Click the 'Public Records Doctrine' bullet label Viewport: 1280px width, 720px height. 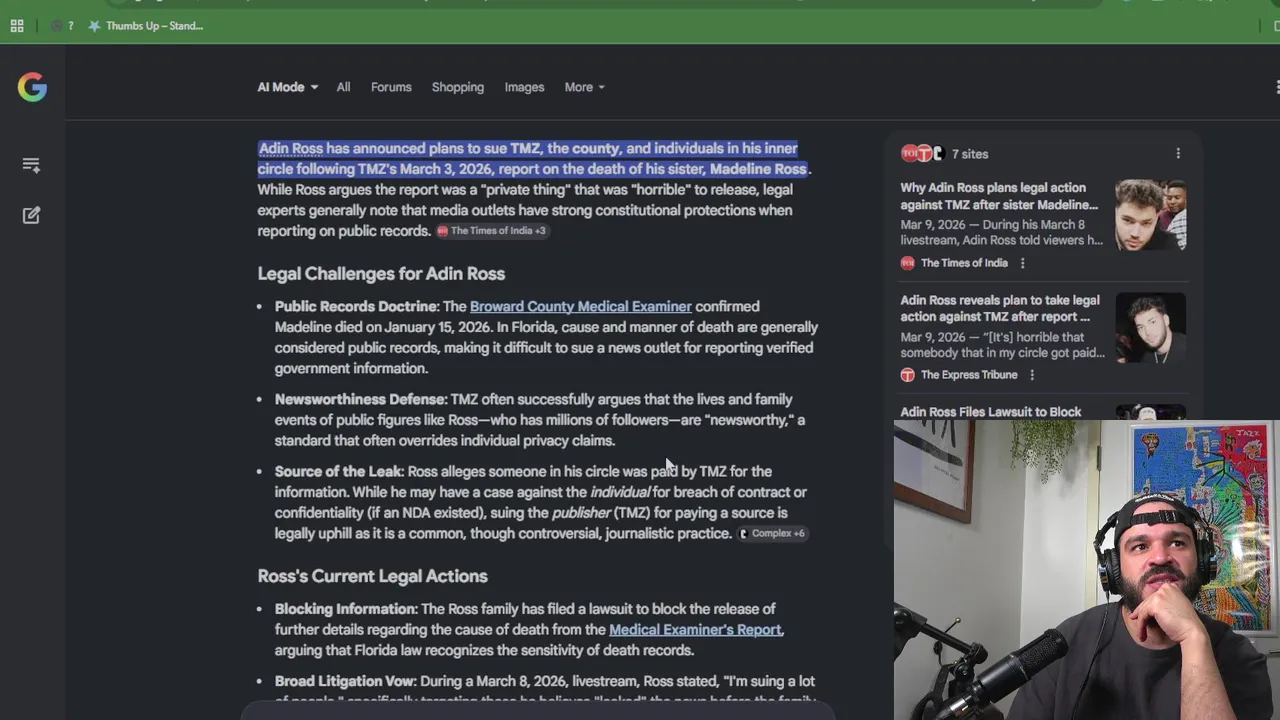pos(356,306)
